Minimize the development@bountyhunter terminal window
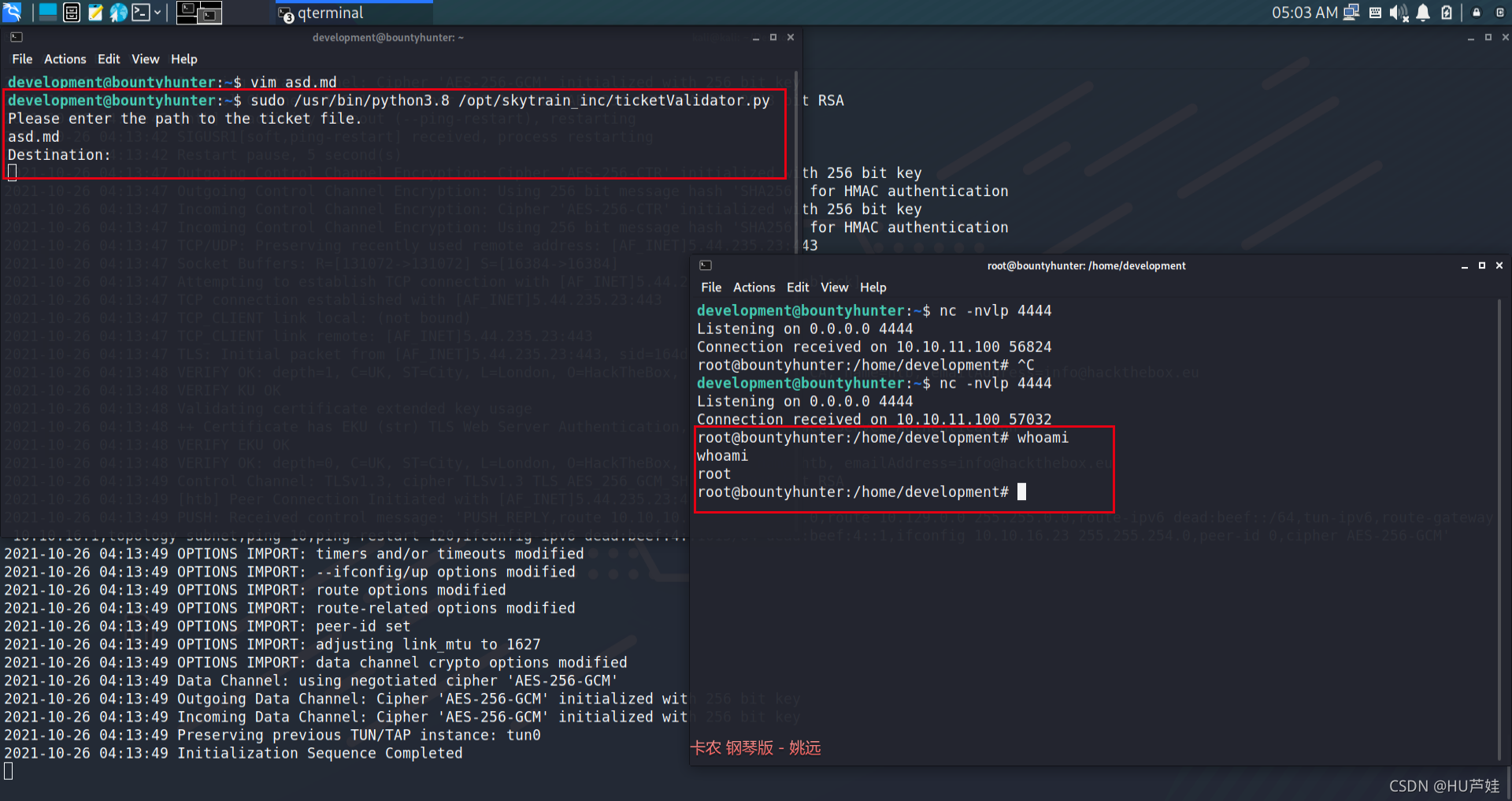Screen dimensions: 1512x801 (x=756, y=37)
